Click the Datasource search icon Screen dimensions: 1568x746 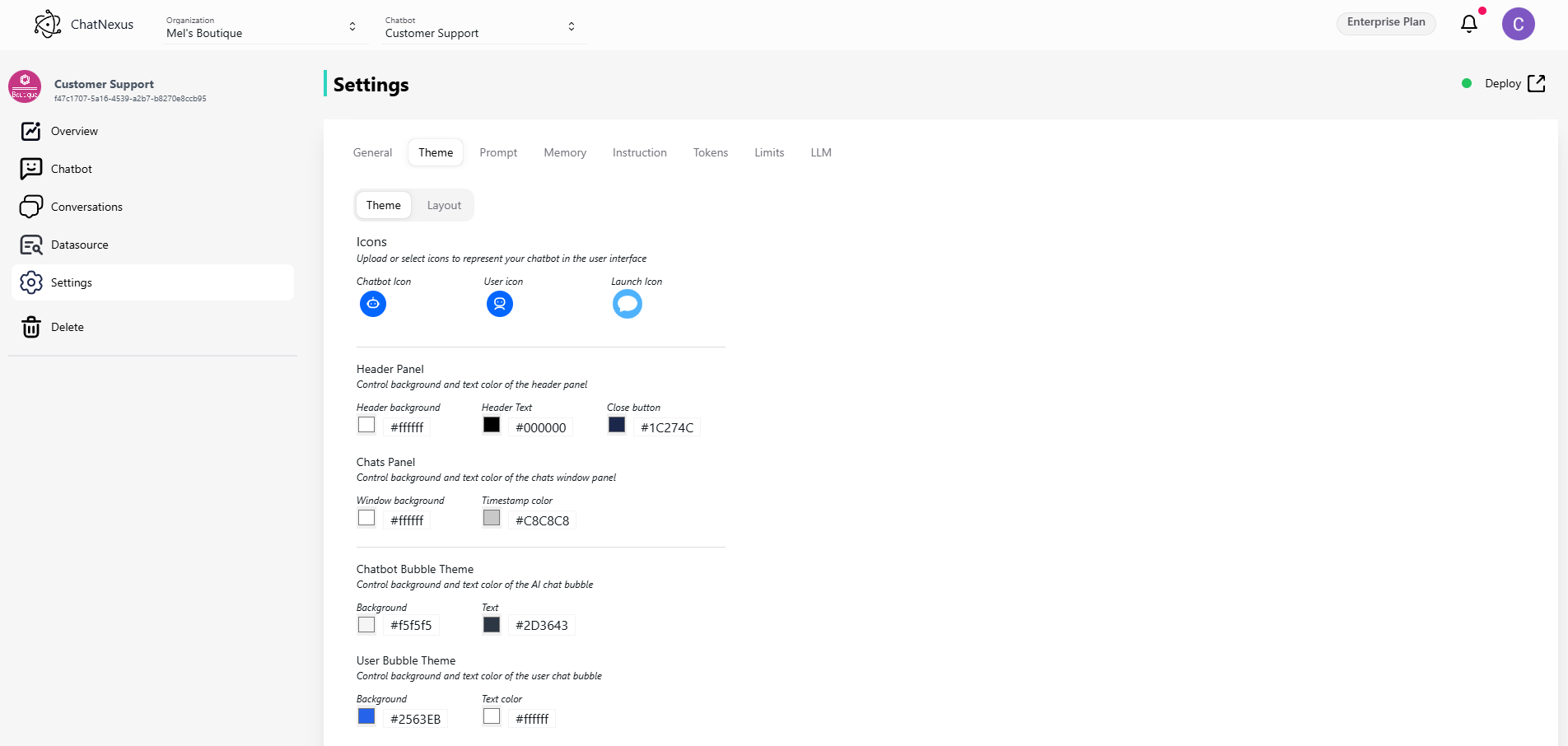[31, 245]
